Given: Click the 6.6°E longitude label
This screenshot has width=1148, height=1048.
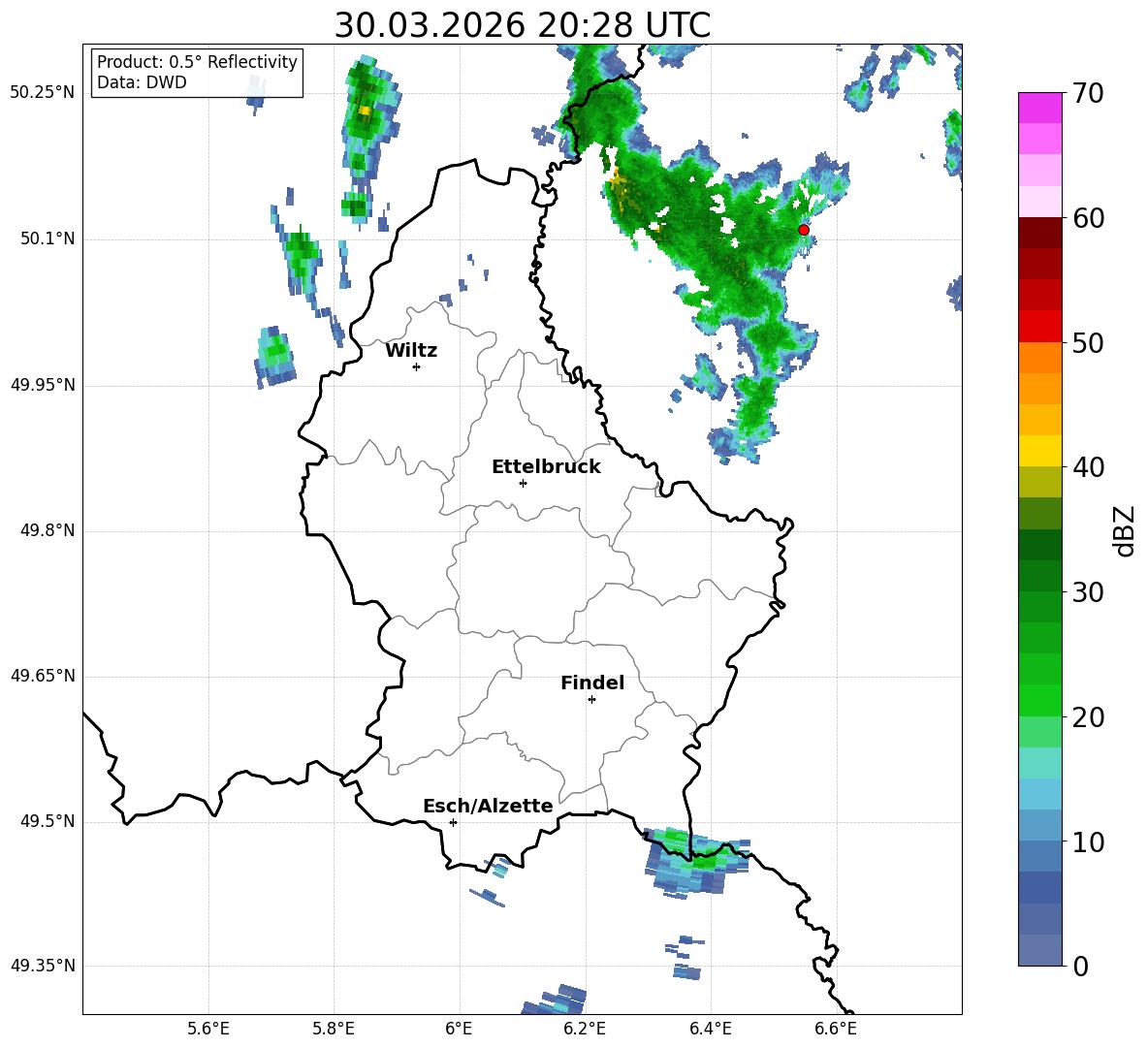Looking at the screenshot, I should 836,1029.
